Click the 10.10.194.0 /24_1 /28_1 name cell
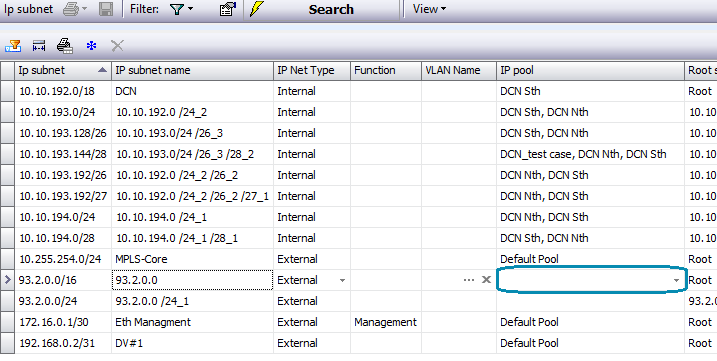This screenshot has height=361, width=717. 193,238
